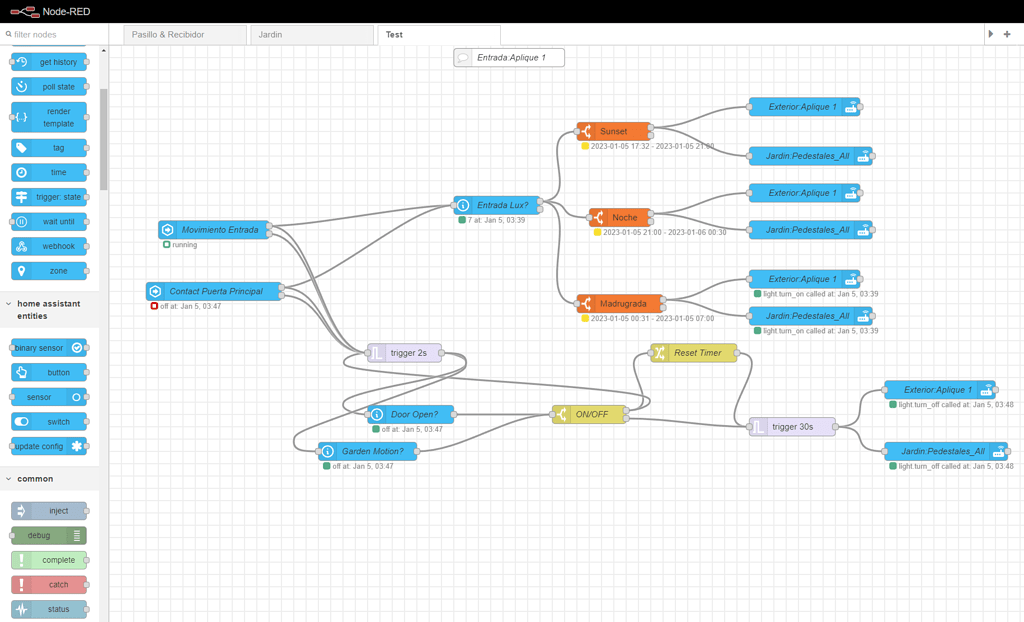Click inside the filter nodes search box
This screenshot has width=1024, height=622.
tap(55, 33)
